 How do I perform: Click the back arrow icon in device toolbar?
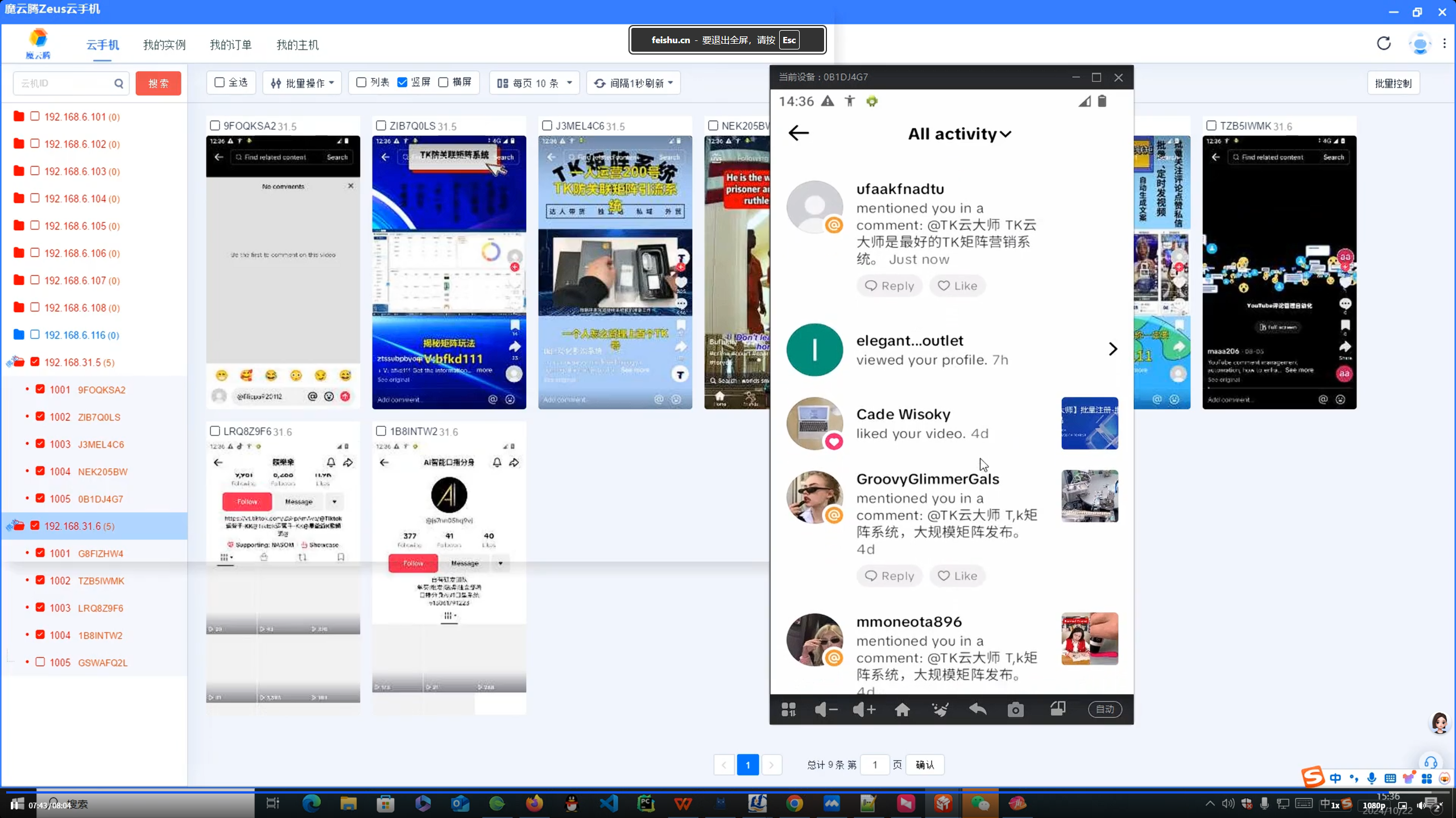pos(978,709)
